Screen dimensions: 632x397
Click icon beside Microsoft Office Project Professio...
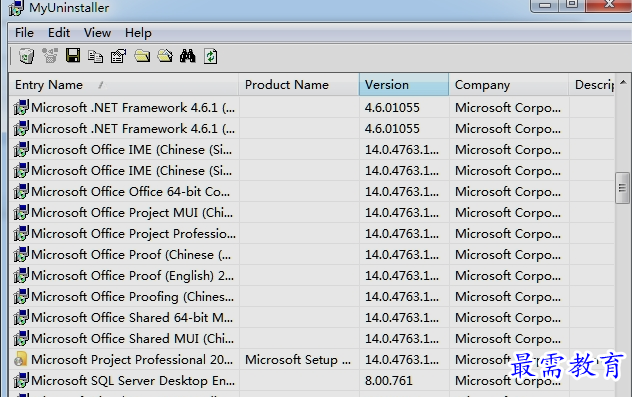click(21, 233)
